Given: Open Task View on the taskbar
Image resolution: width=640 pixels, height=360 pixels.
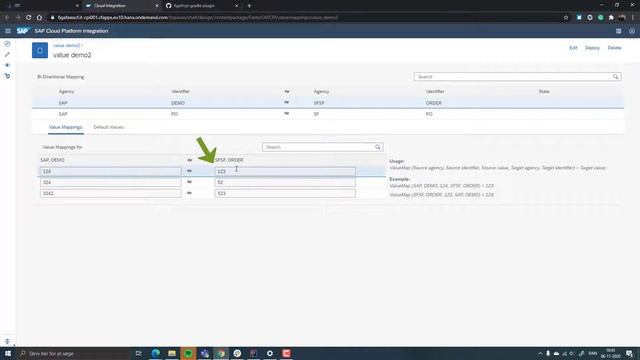Looking at the screenshot, I should tap(138, 353).
